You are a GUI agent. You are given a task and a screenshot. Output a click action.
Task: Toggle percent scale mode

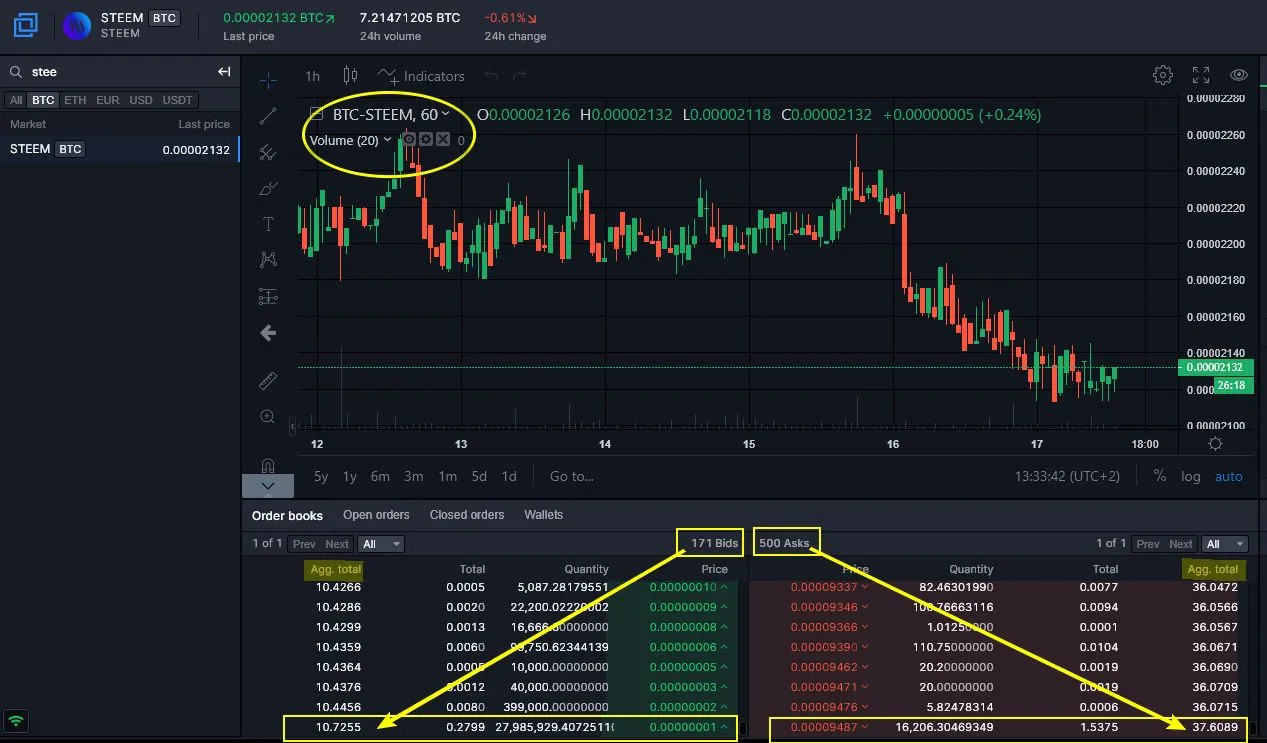[x=1159, y=476]
